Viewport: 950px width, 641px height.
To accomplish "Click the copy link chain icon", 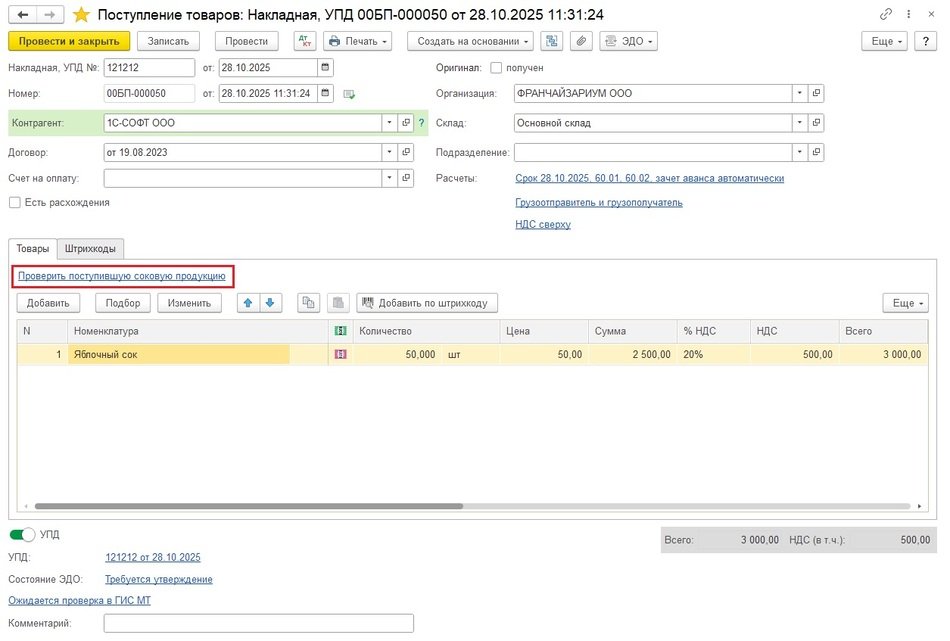I will coord(886,15).
